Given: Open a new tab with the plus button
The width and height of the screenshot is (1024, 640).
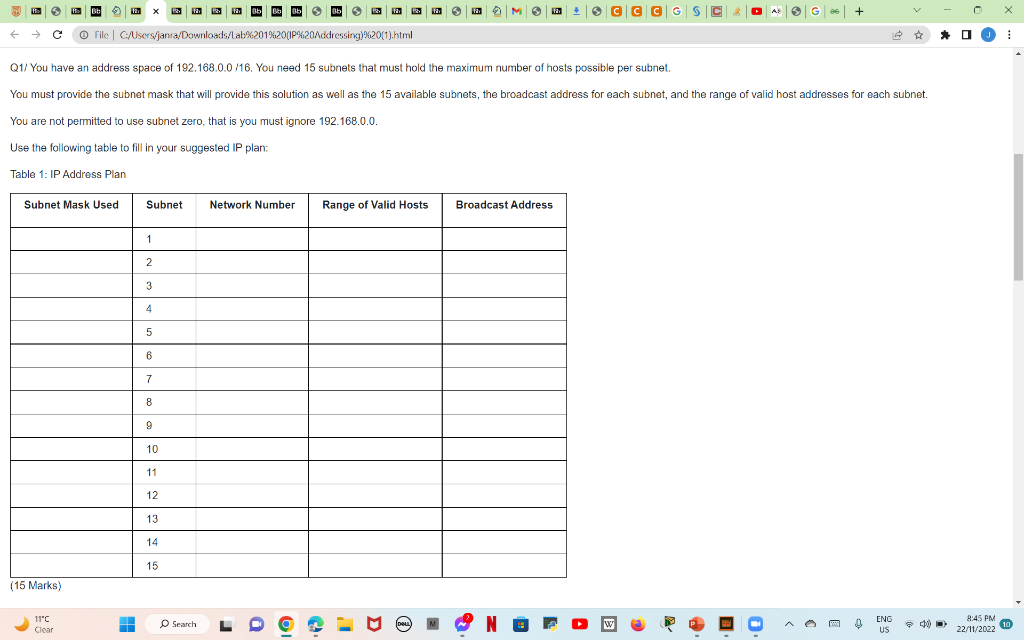Looking at the screenshot, I should [x=858, y=11].
